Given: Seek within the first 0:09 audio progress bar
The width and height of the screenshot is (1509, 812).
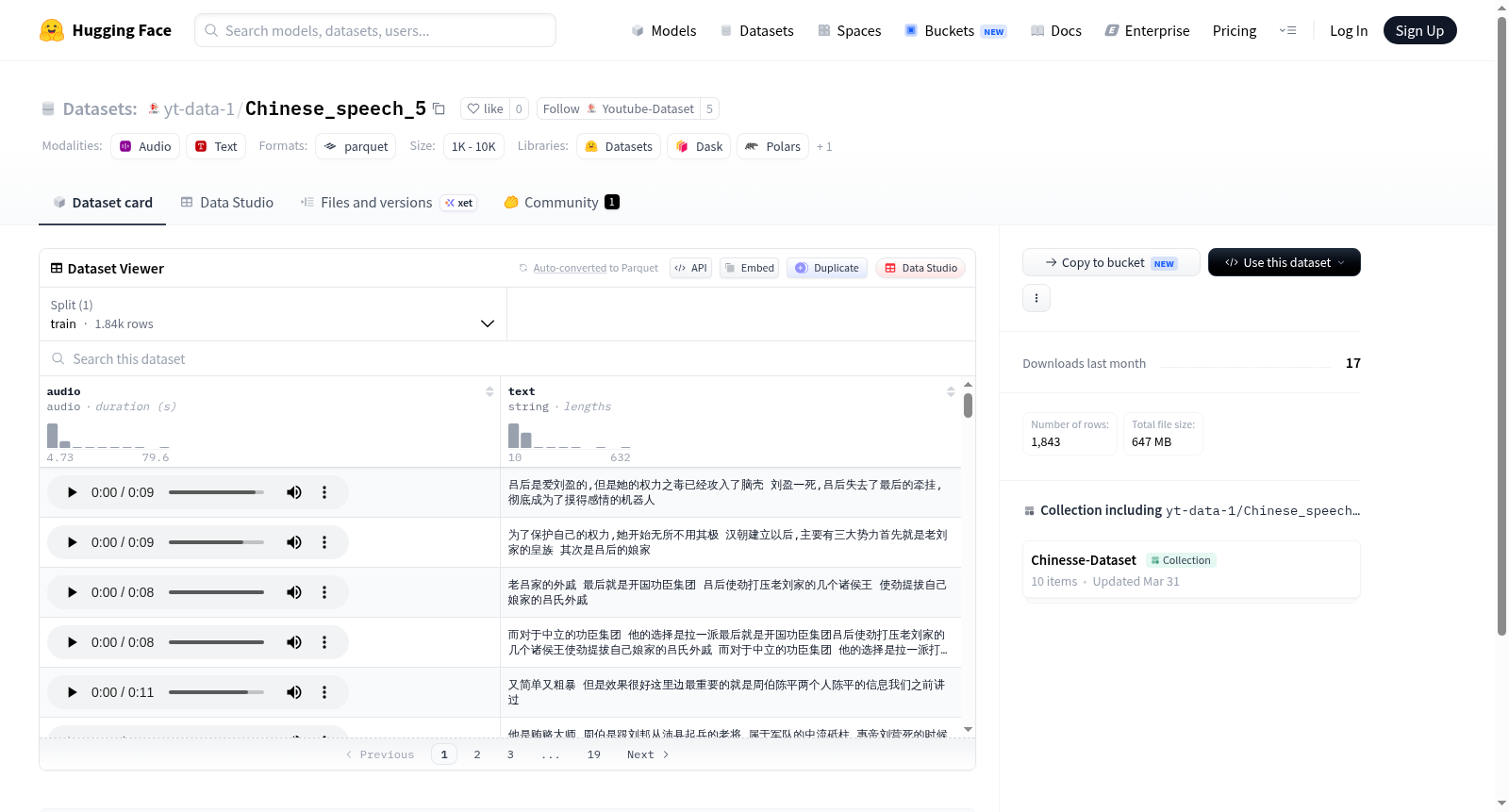Looking at the screenshot, I should 216,492.
